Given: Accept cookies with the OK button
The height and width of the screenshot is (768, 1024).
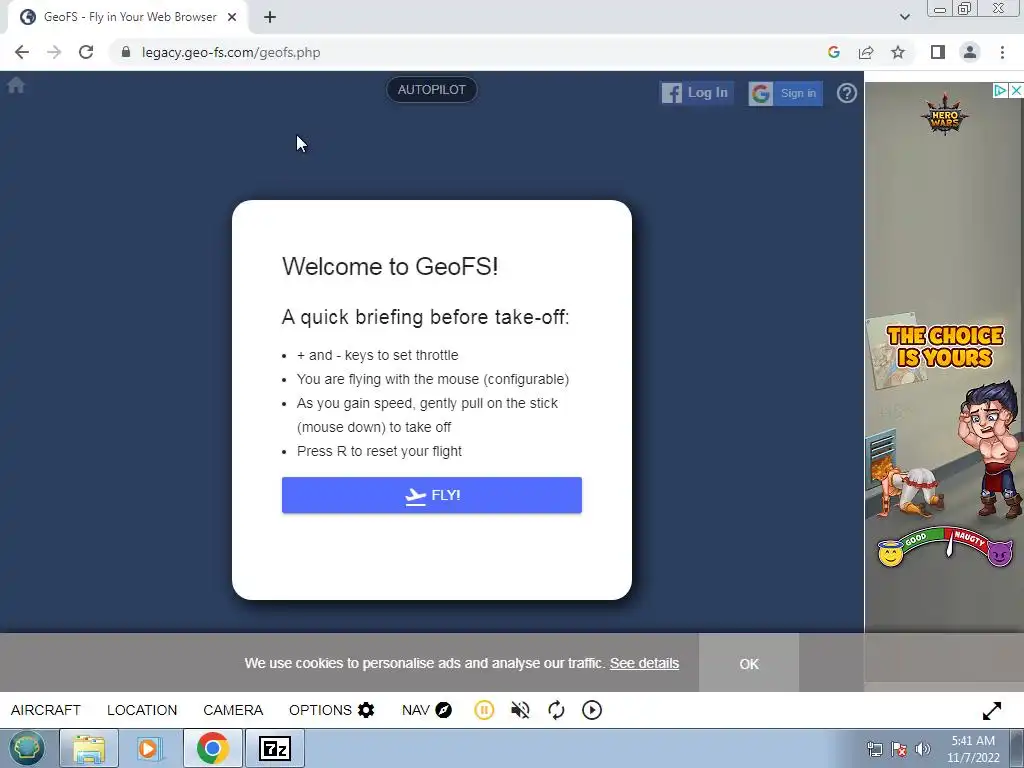Looking at the screenshot, I should (x=749, y=664).
